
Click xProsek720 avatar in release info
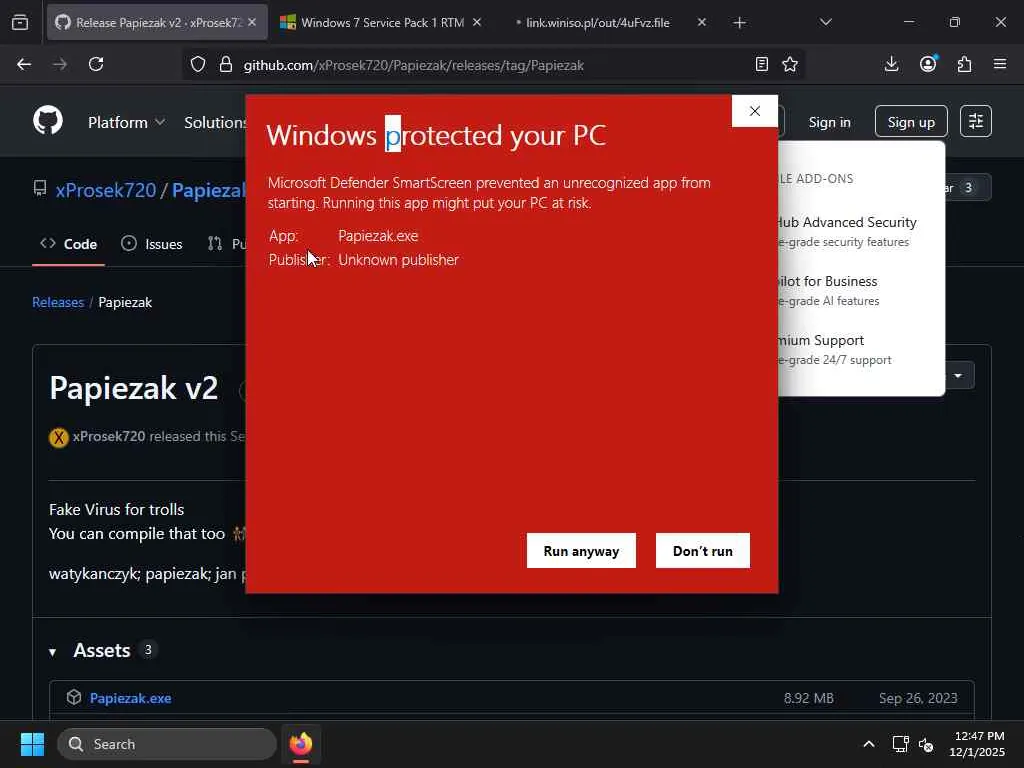click(59, 438)
